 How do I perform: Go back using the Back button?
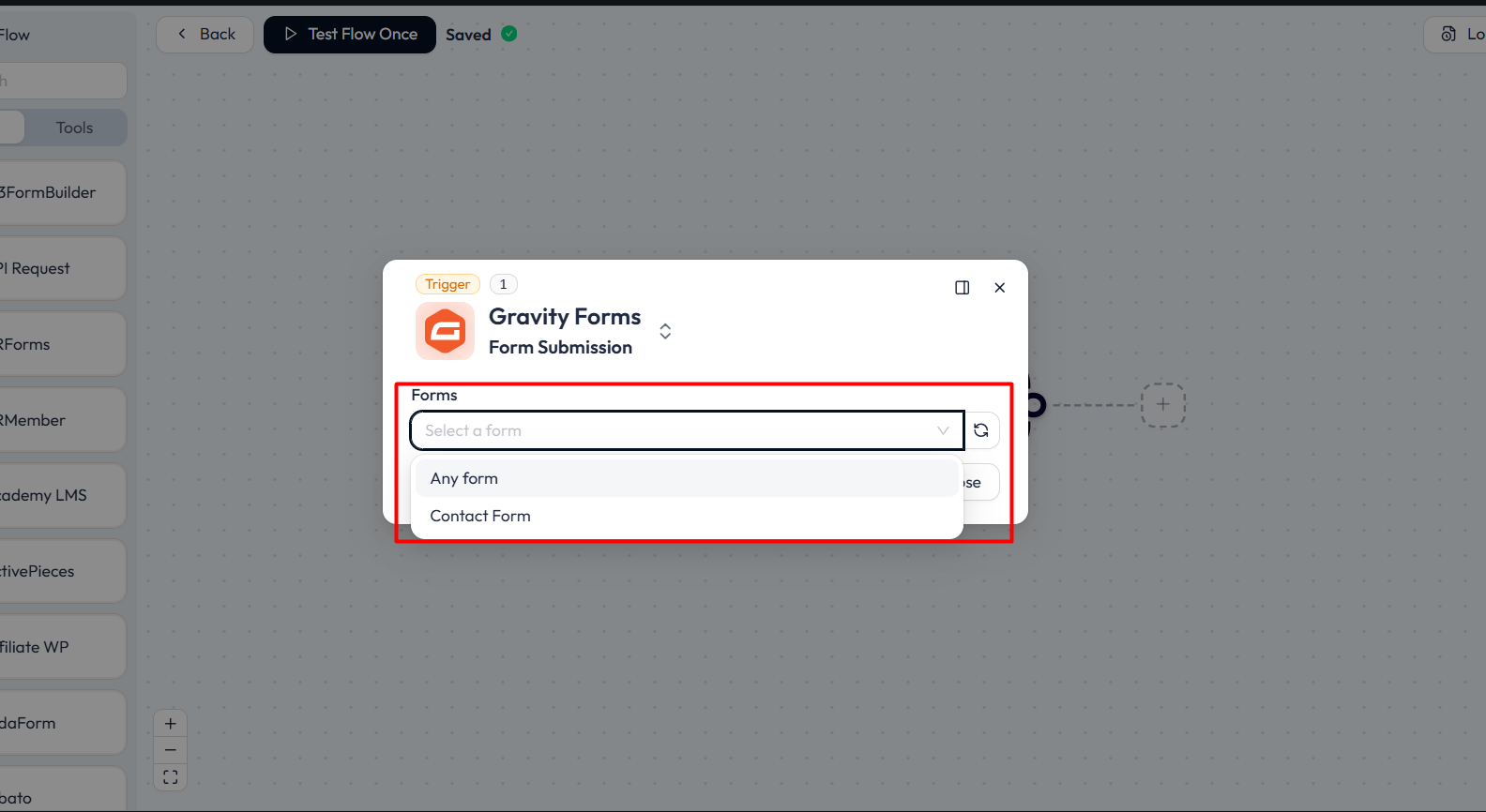(205, 35)
